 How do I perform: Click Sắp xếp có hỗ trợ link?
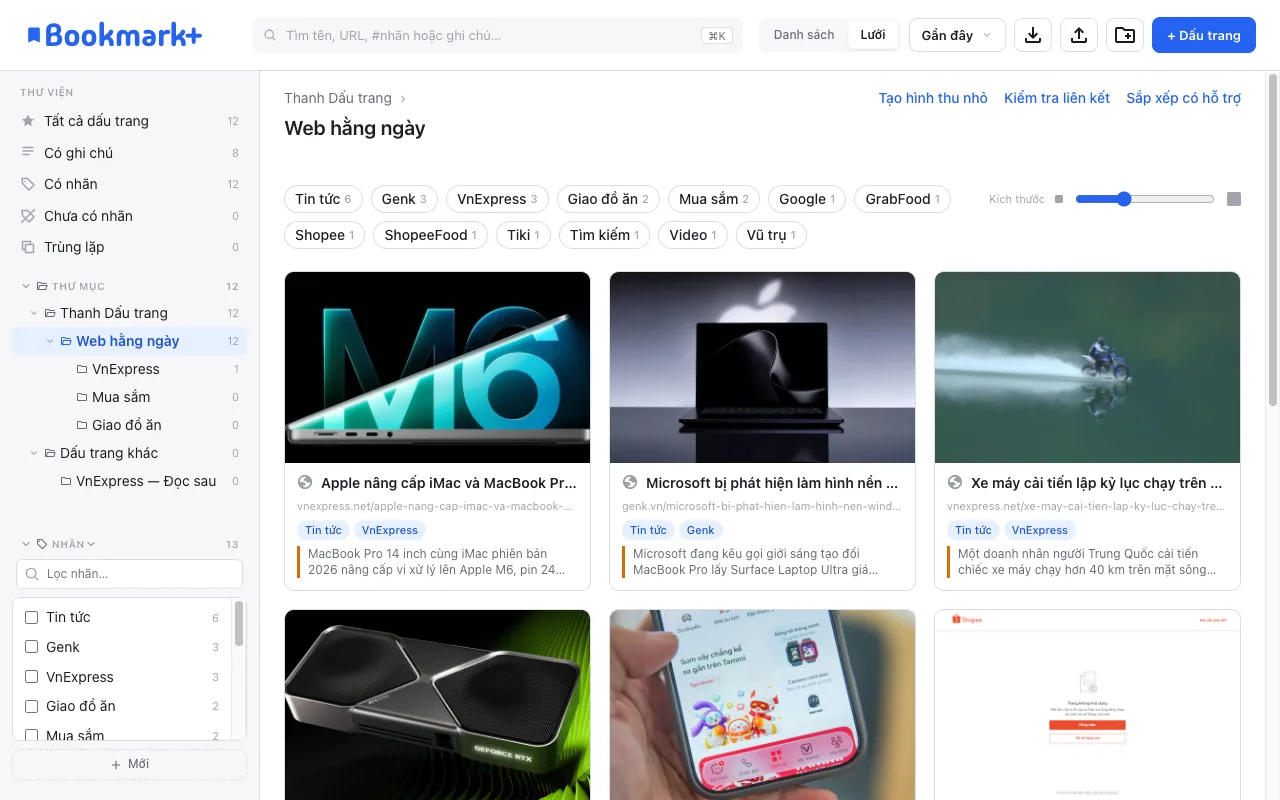(1184, 98)
